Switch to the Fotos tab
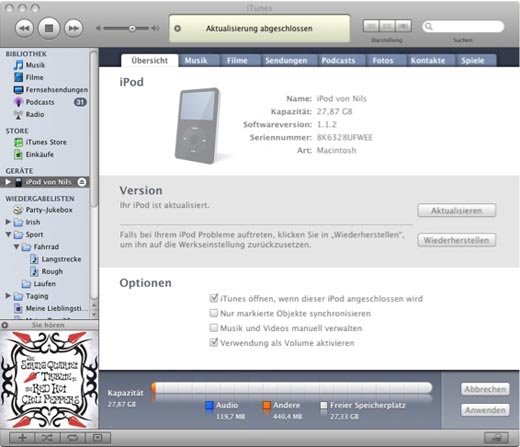520x447 pixels. pos(383,61)
